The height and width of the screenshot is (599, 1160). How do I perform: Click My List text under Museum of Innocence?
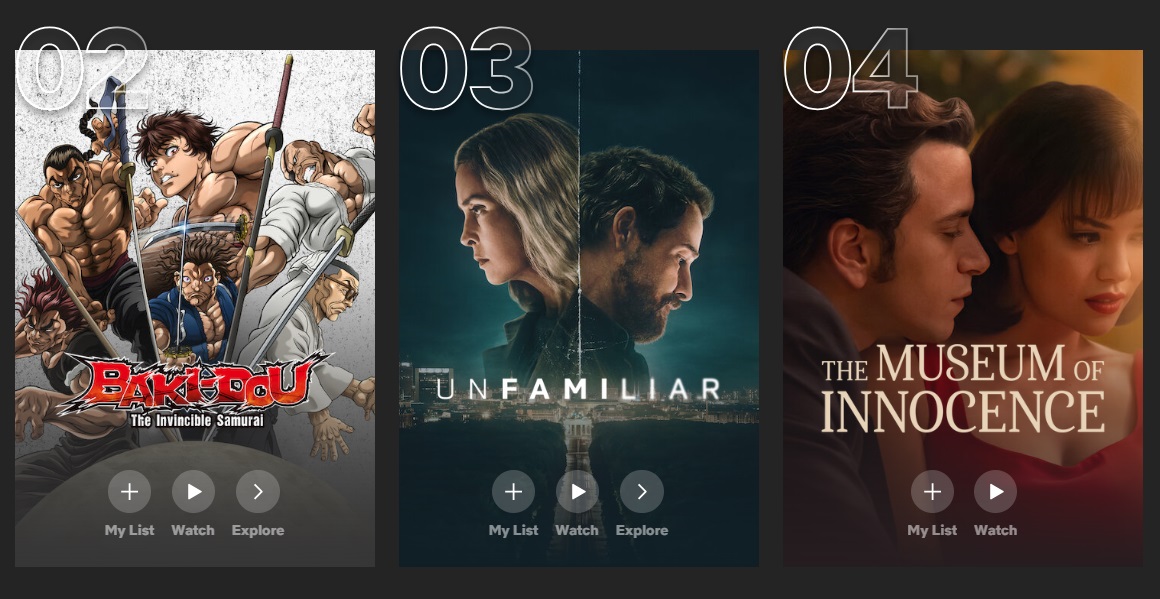tap(932, 530)
